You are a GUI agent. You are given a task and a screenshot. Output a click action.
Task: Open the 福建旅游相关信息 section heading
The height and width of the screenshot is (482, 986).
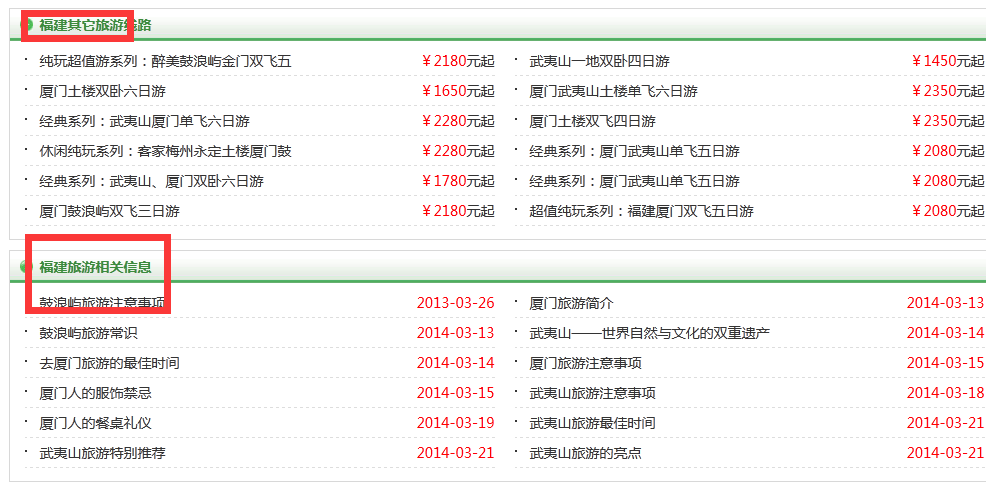[95, 267]
